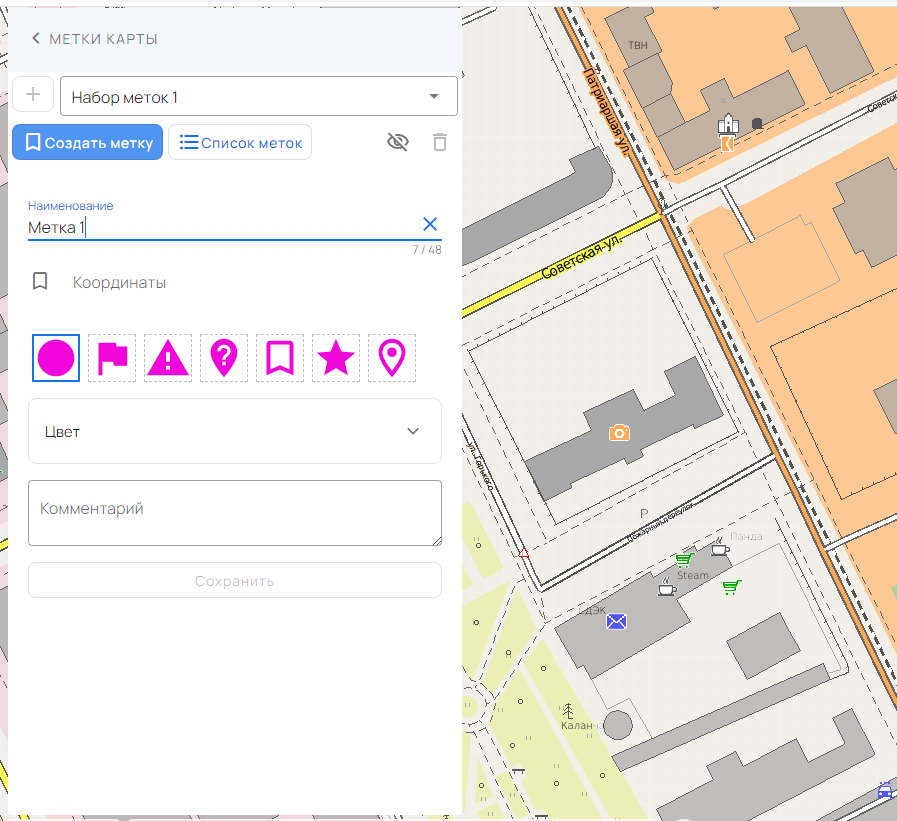Clear the Наименование field with the X

tap(430, 224)
